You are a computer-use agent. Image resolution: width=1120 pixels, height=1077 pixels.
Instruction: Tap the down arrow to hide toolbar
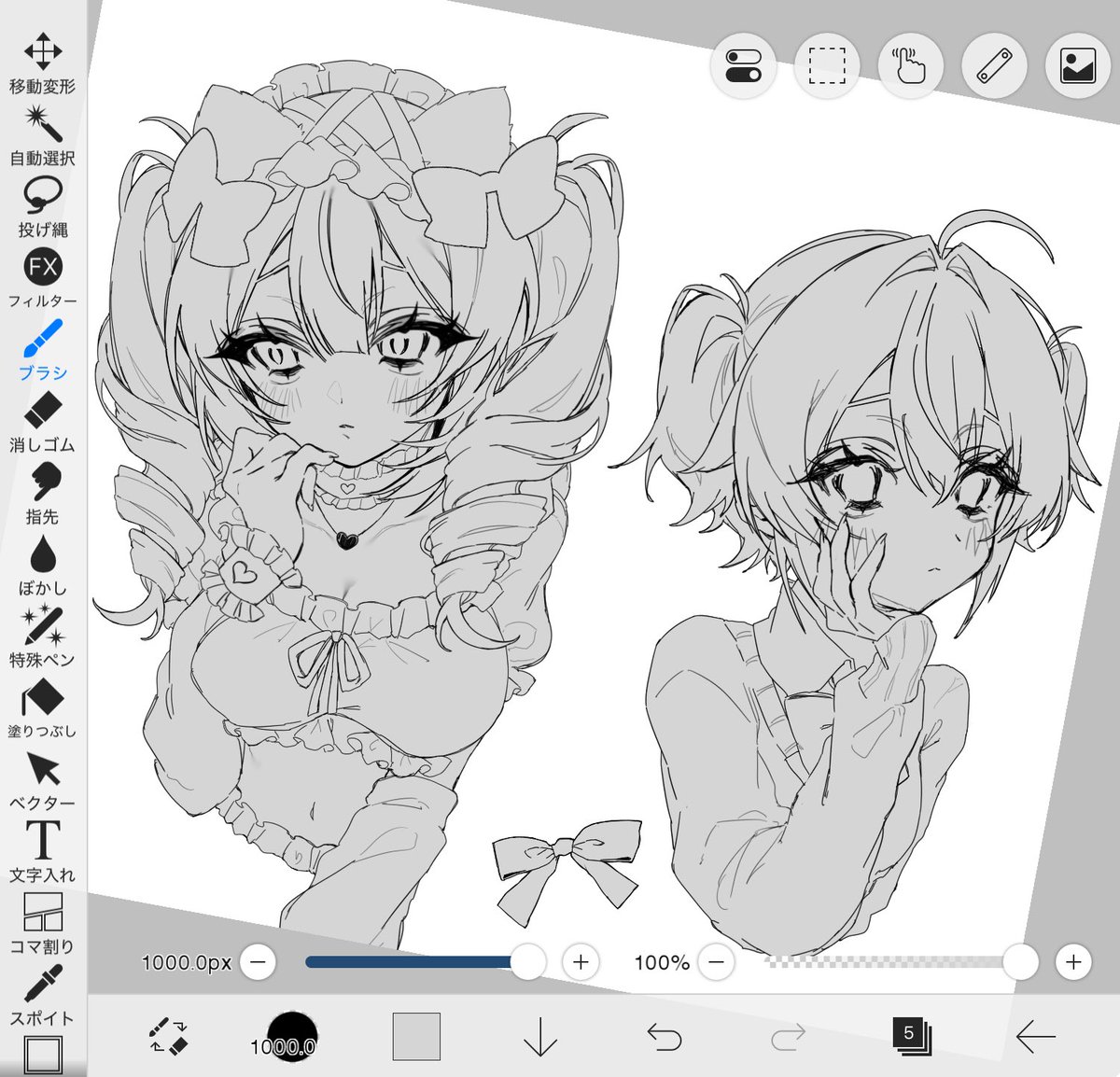[x=540, y=1036]
